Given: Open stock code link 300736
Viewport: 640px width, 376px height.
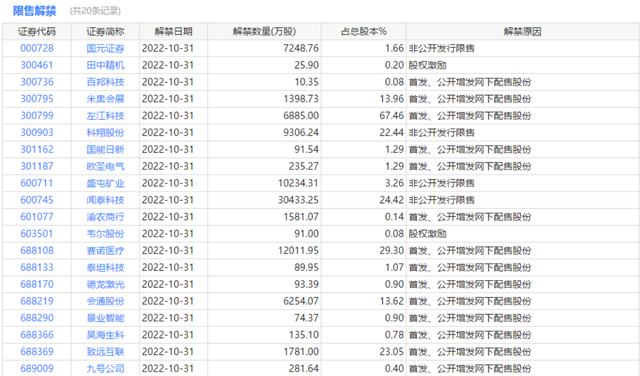Looking at the screenshot, I should click(37, 82).
